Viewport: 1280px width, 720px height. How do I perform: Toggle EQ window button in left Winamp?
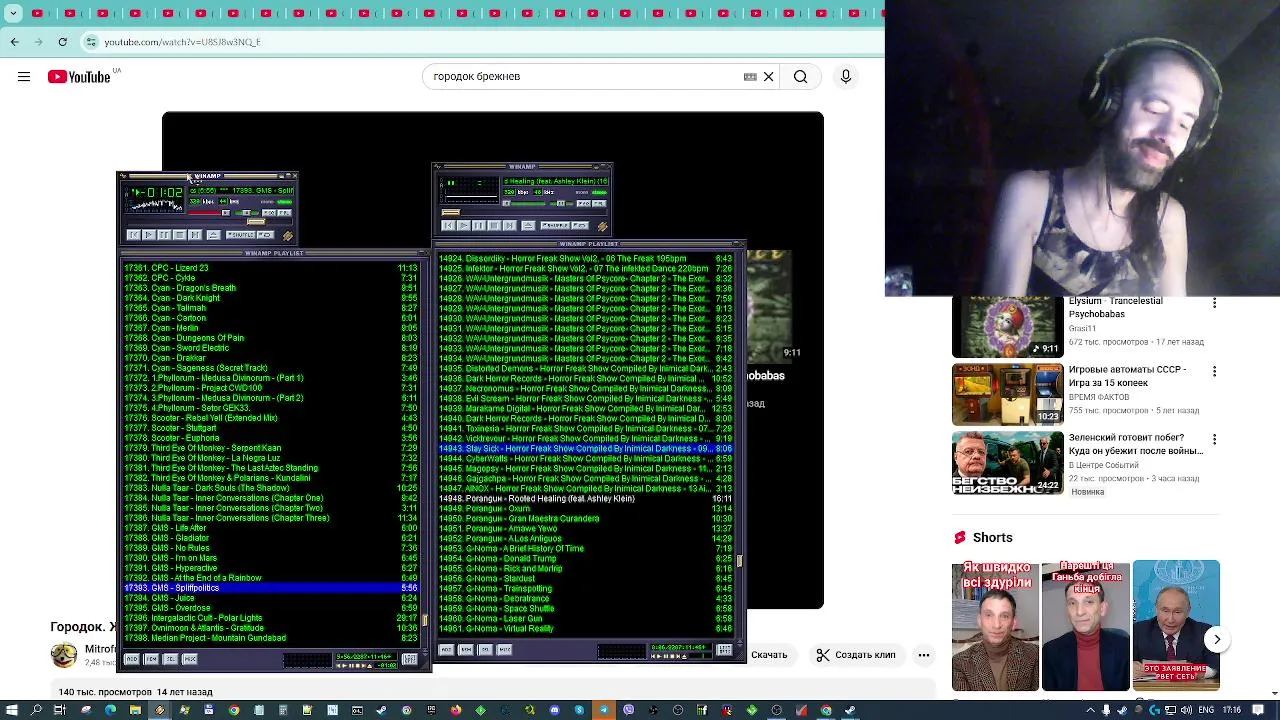click(x=269, y=213)
